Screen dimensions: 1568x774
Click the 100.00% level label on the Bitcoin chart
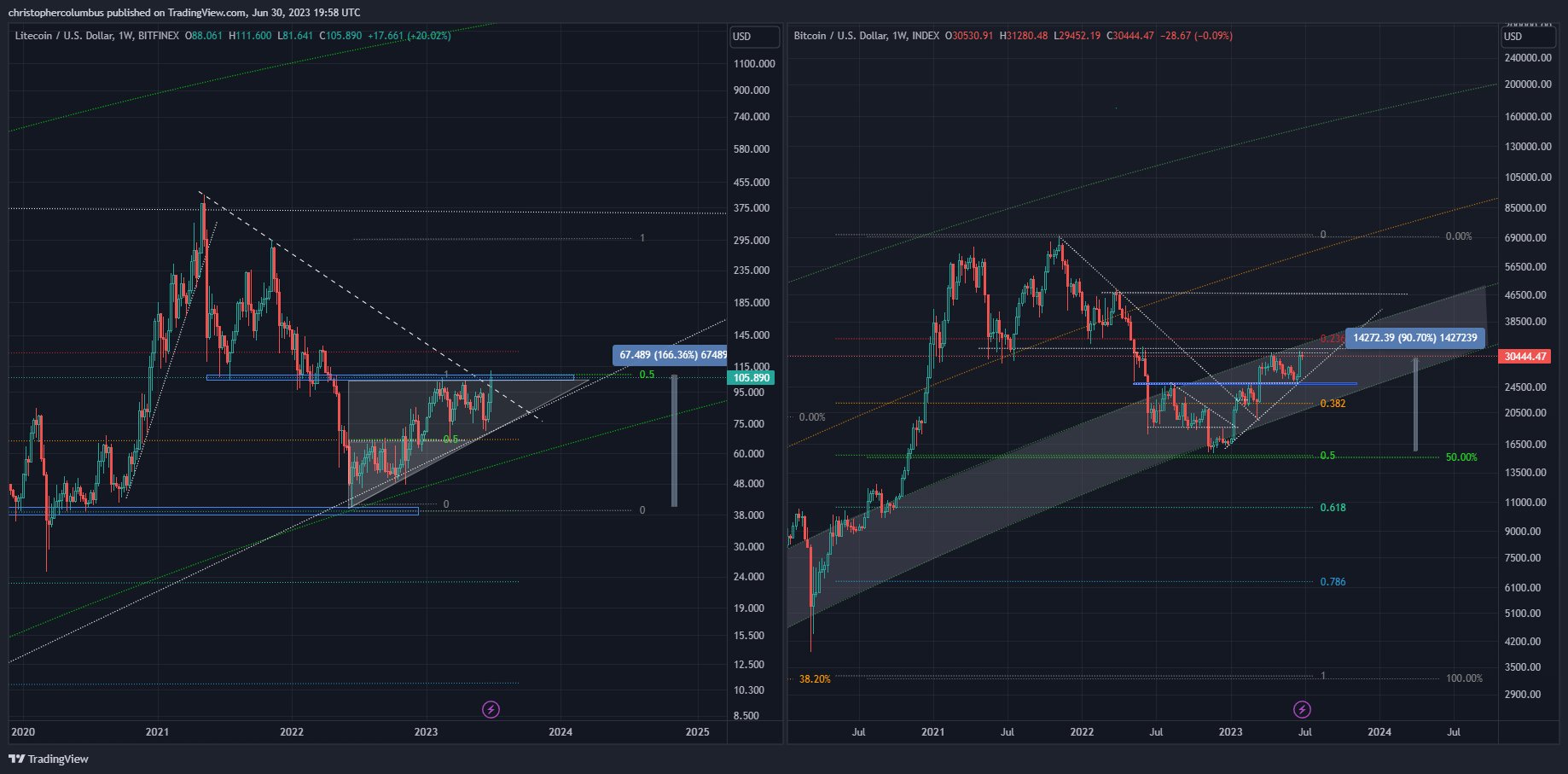tap(1464, 678)
